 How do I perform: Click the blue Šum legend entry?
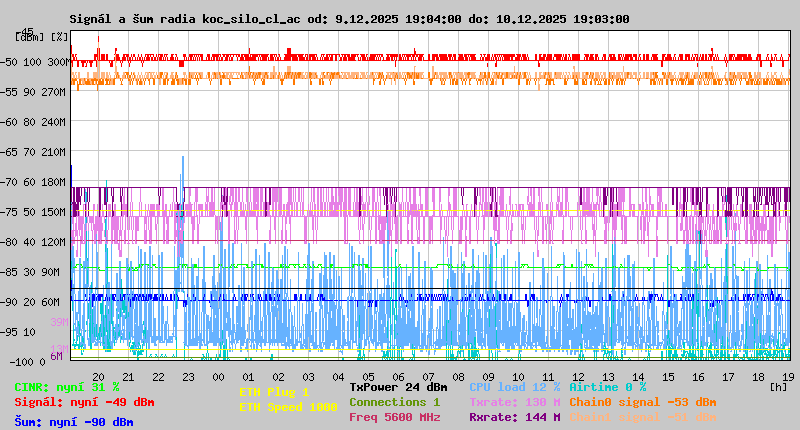click(x=73, y=422)
